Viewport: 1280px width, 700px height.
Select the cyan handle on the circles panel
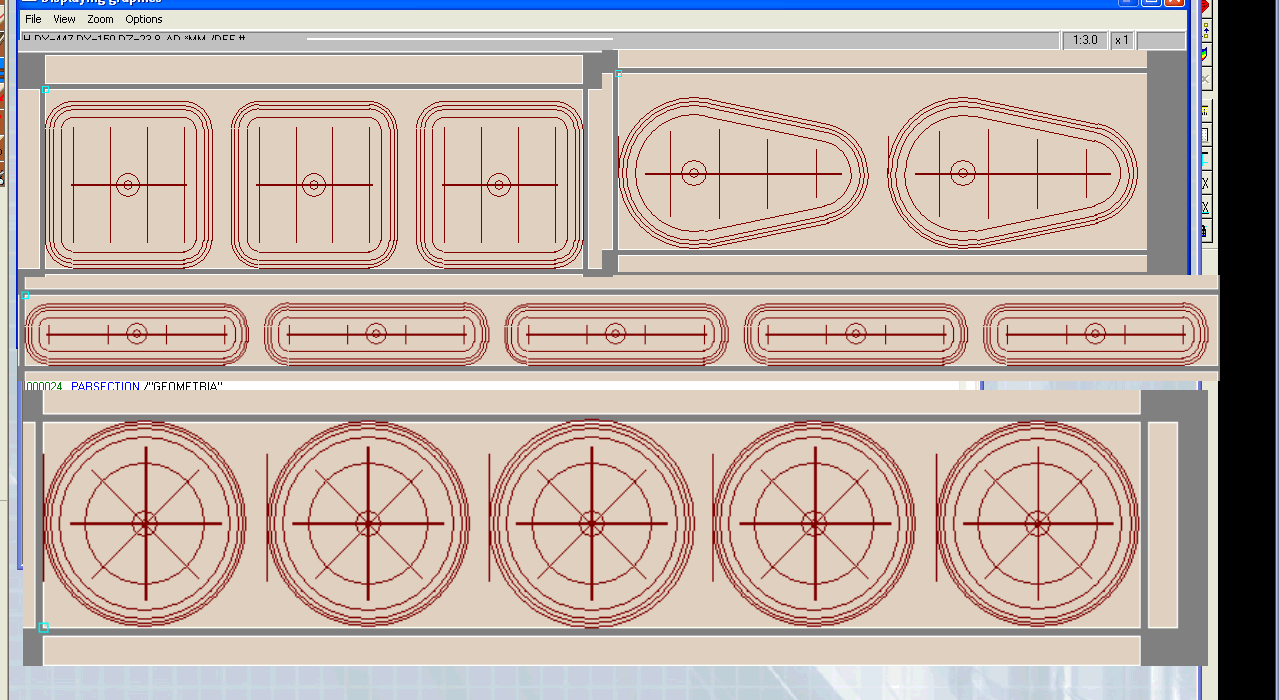[43, 628]
